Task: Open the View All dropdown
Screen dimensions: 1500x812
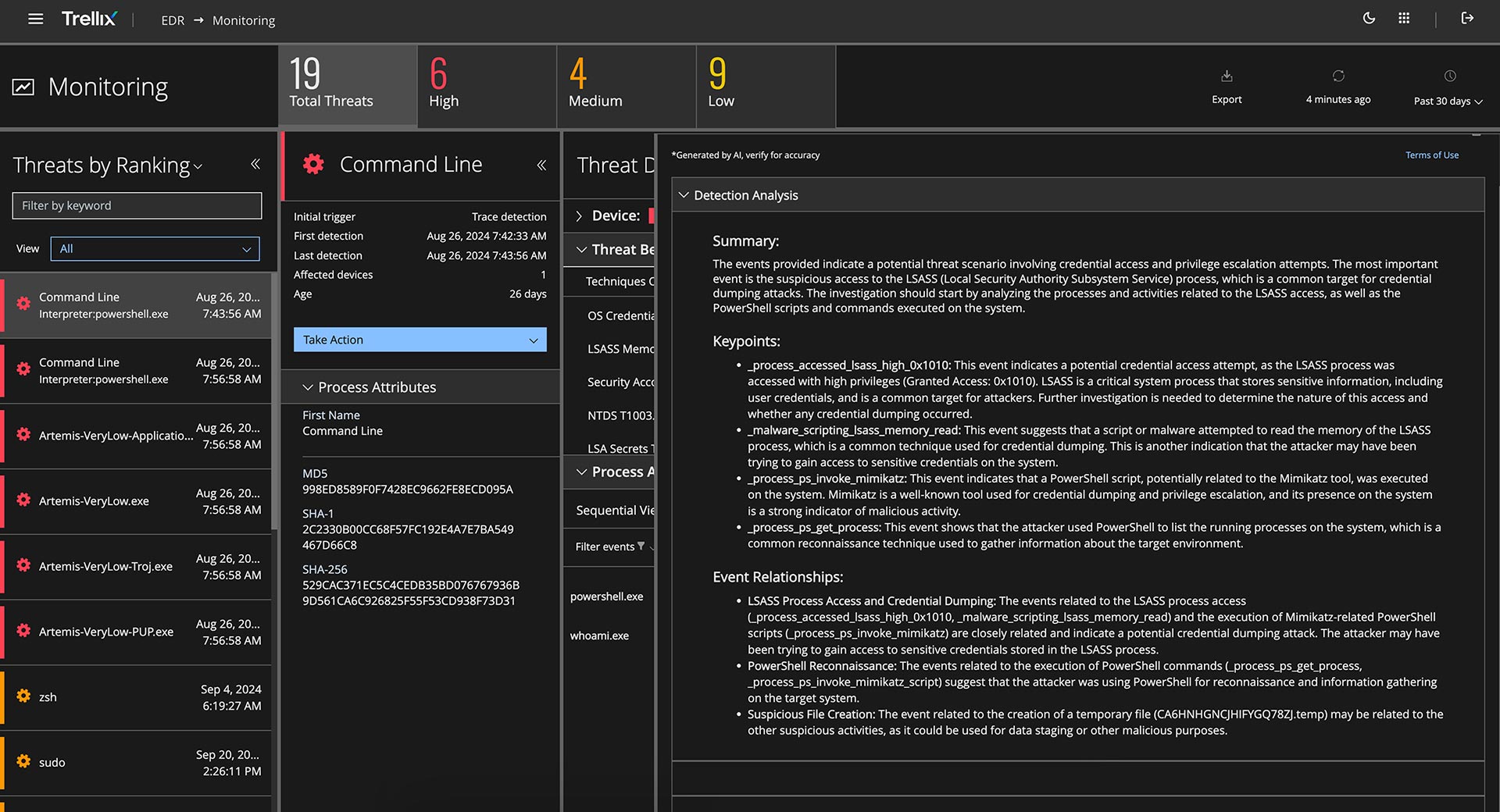Action: [x=155, y=249]
